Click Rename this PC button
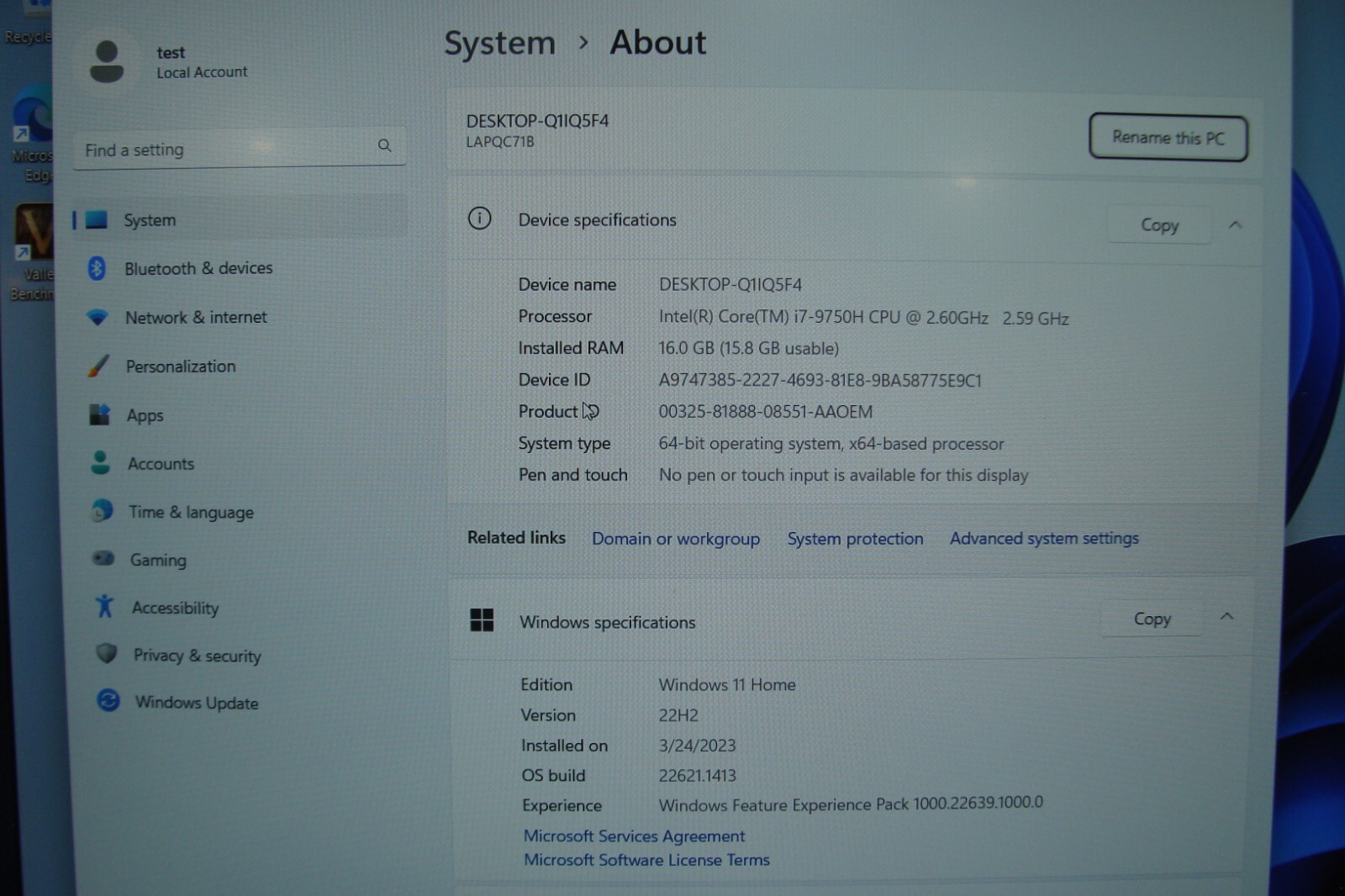The height and width of the screenshot is (896, 1345). [x=1168, y=138]
